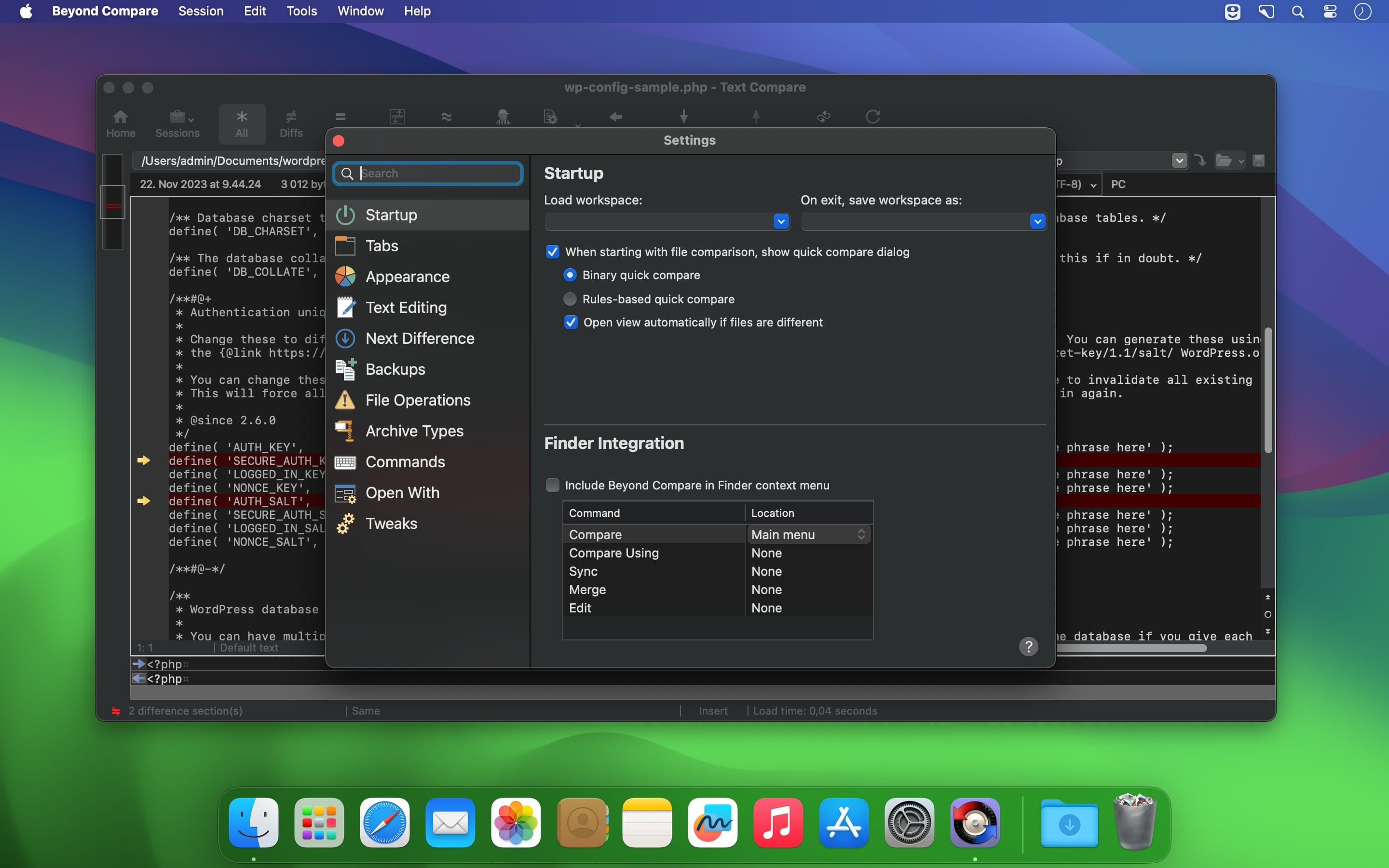1389x868 pixels.
Task: Open the Format toolbar icon with gear
Action: [550, 117]
